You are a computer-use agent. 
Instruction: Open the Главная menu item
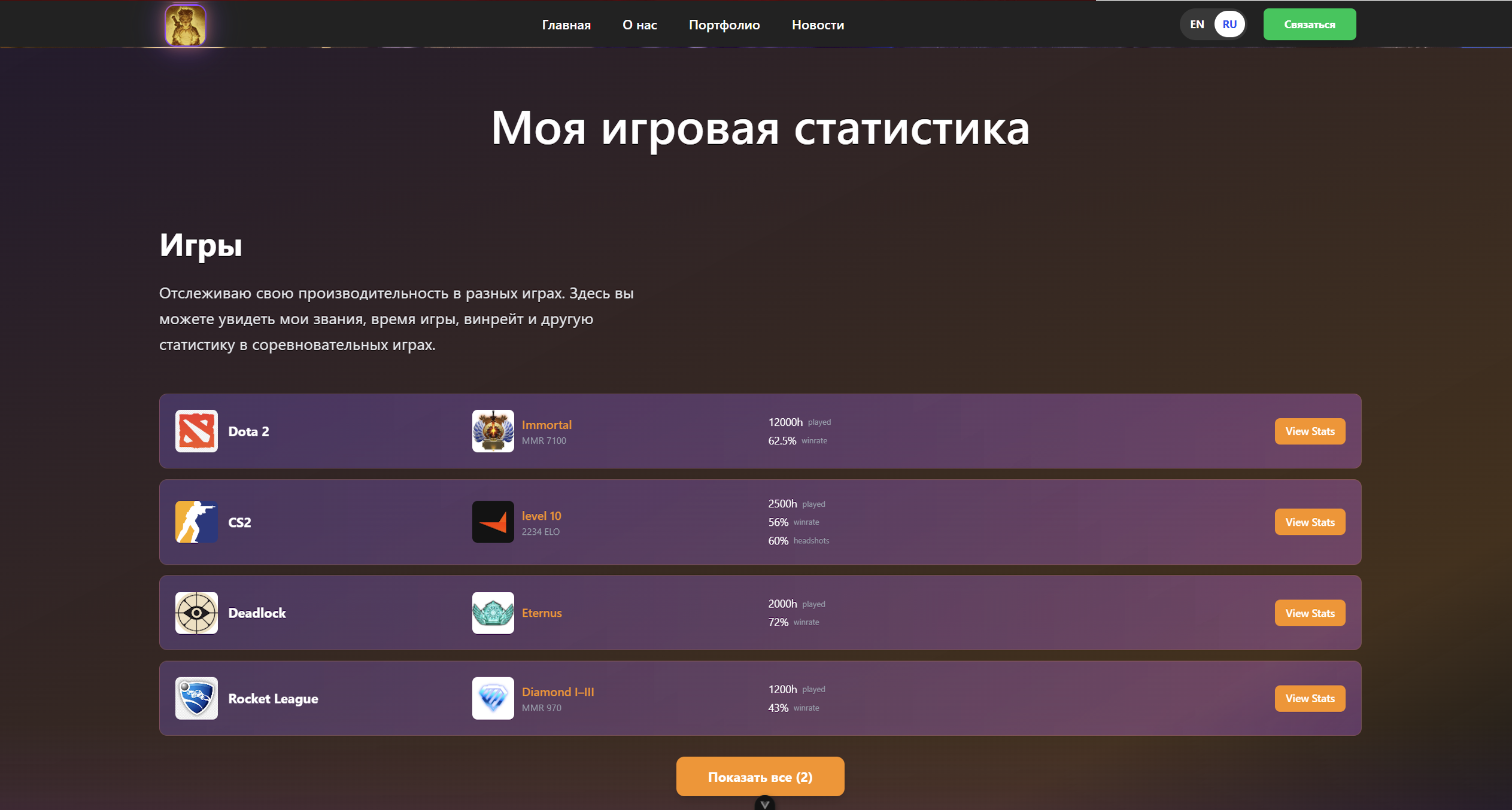(x=566, y=25)
